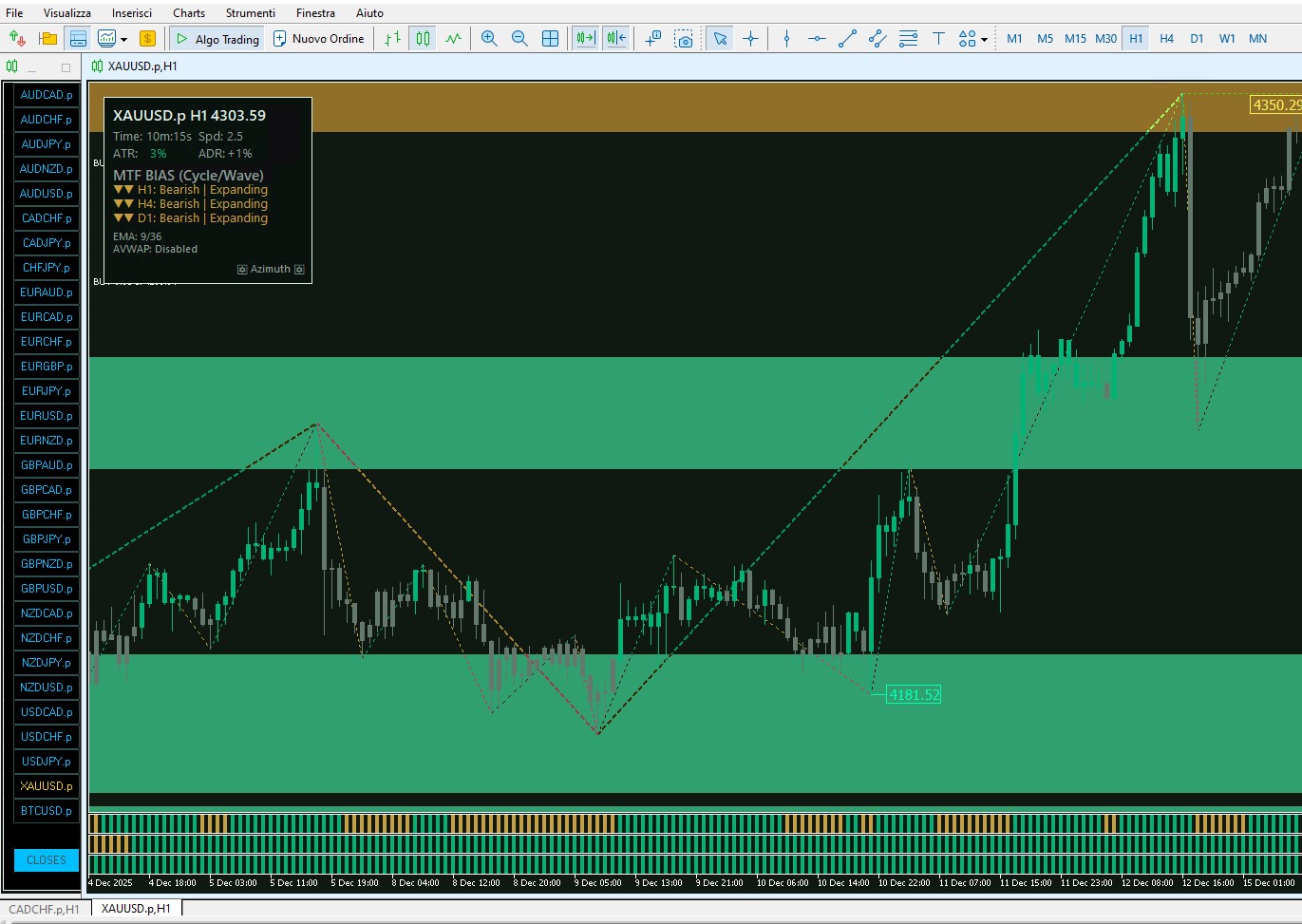This screenshot has width=1302, height=924.
Task: Switch to M15 timeframe
Action: (1075, 39)
